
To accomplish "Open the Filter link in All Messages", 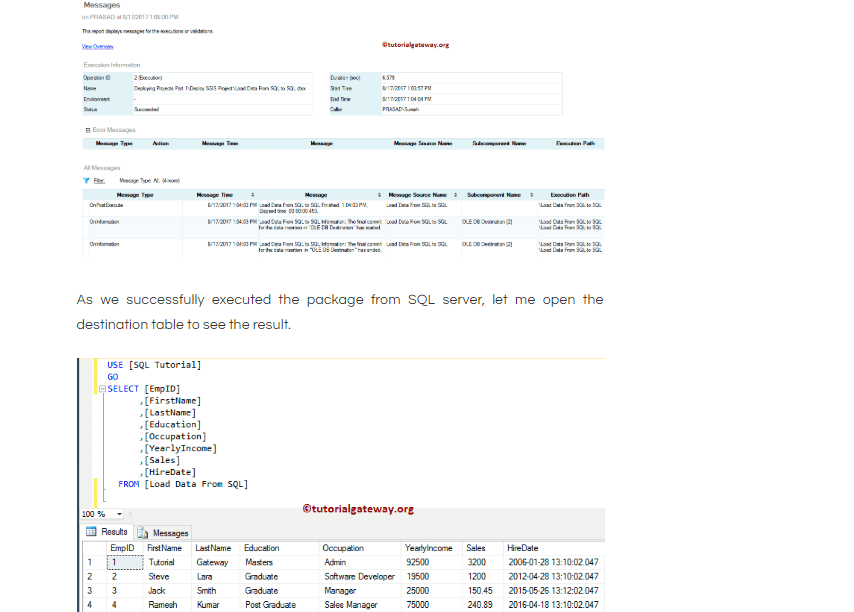I will [99, 181].
